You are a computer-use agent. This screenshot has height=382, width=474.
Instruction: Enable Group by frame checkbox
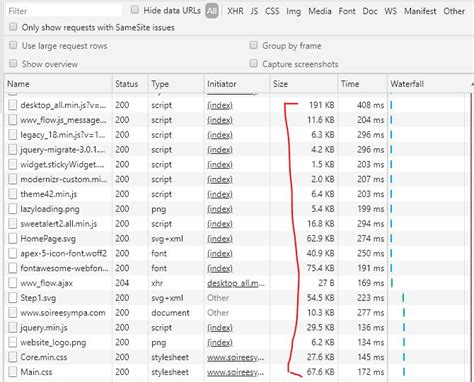254,45
